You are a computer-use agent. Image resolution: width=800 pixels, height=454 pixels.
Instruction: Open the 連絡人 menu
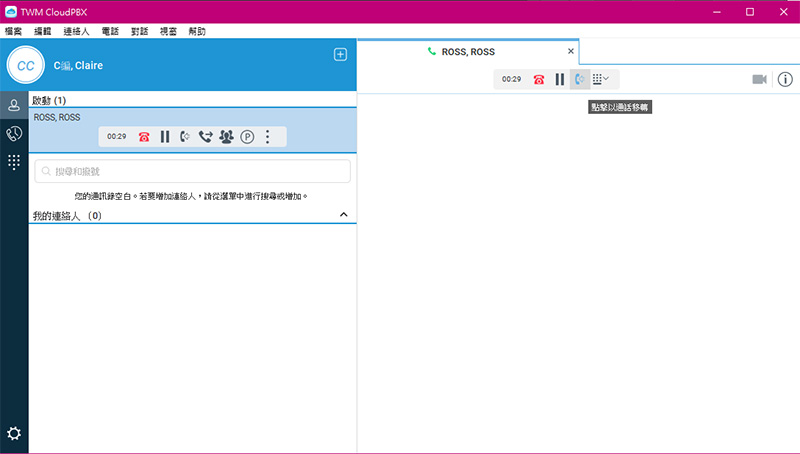point(77,31)
